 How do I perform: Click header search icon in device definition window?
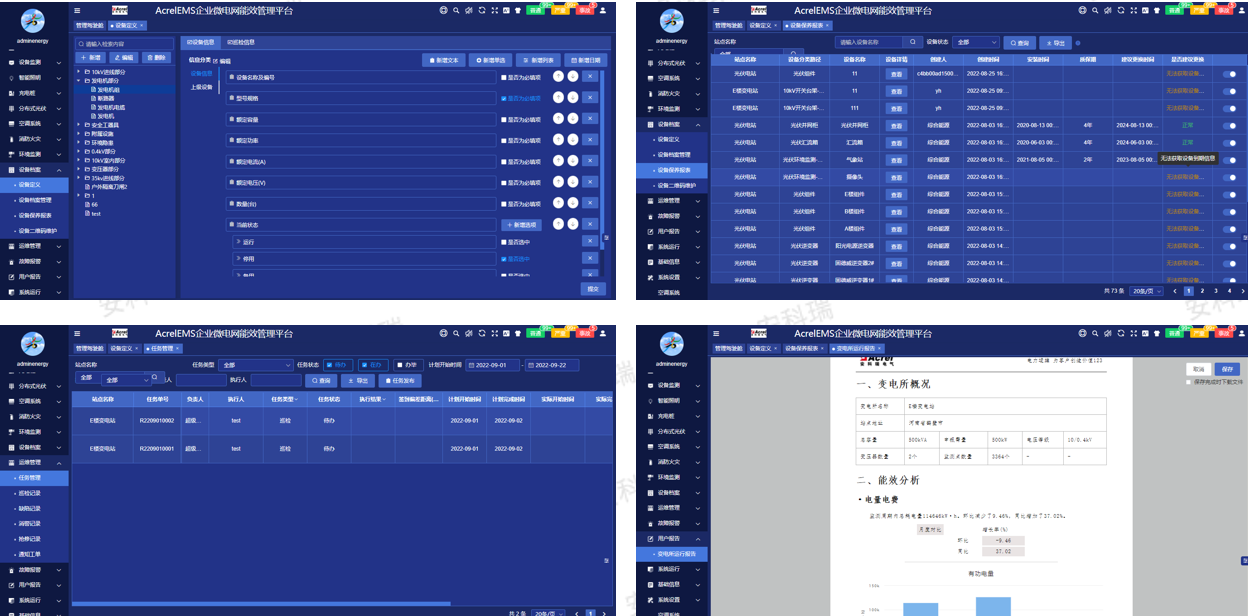(456, 11)
